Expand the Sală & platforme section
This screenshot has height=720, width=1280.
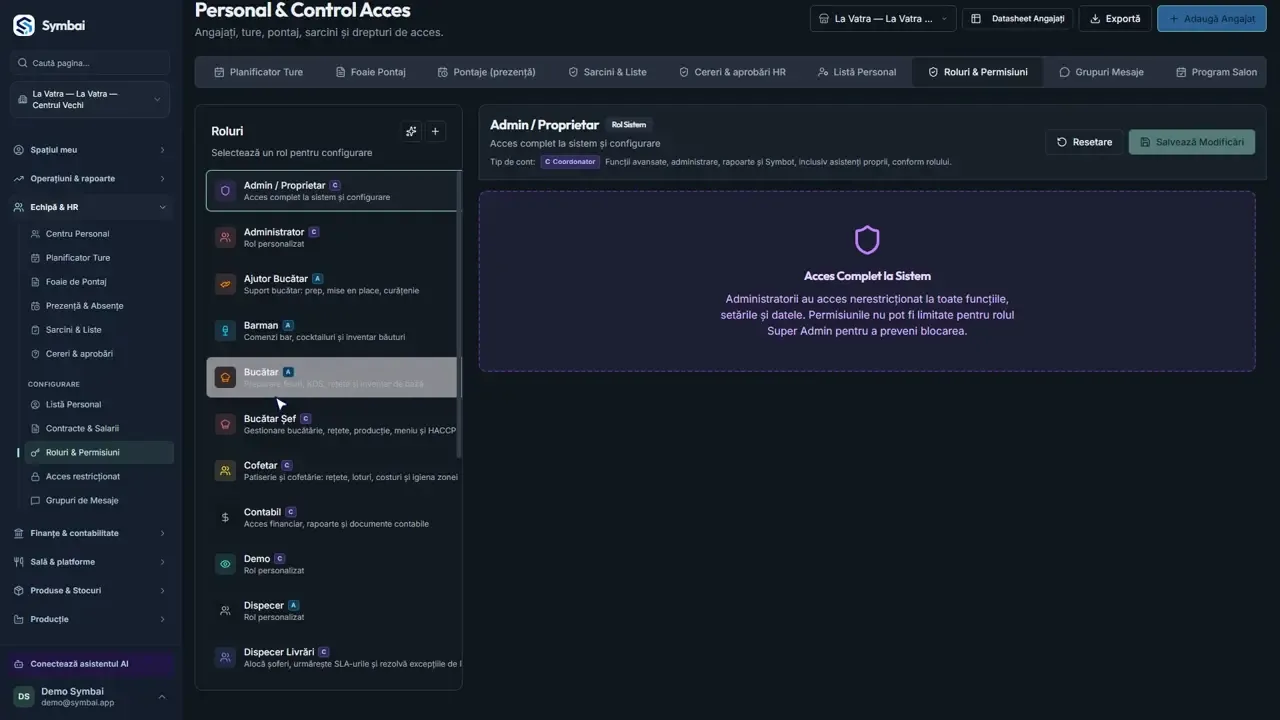91,562
